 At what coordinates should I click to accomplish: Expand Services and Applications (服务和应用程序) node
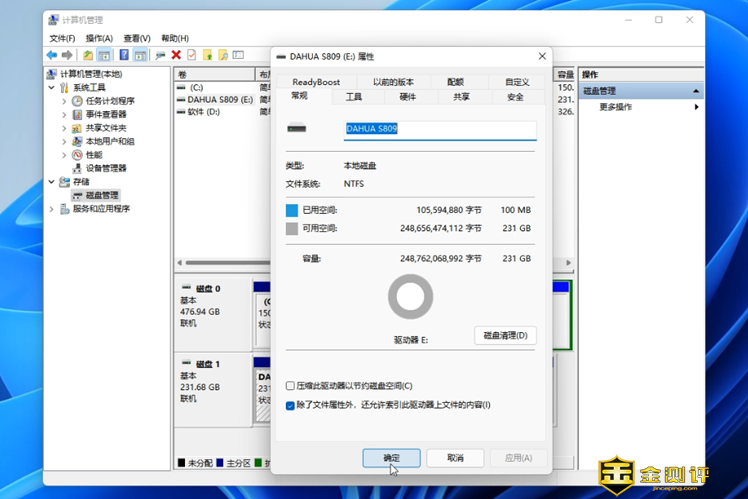pos(52,209)
